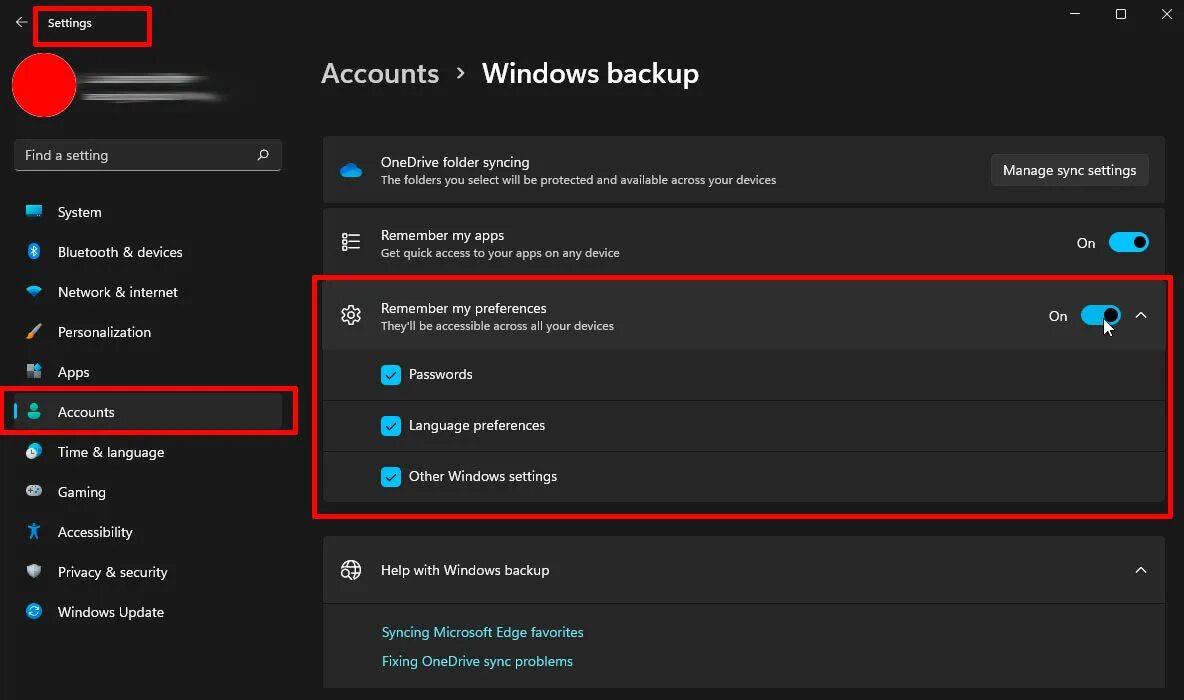Click the Apps icon in sidebar

click(34, 372)
